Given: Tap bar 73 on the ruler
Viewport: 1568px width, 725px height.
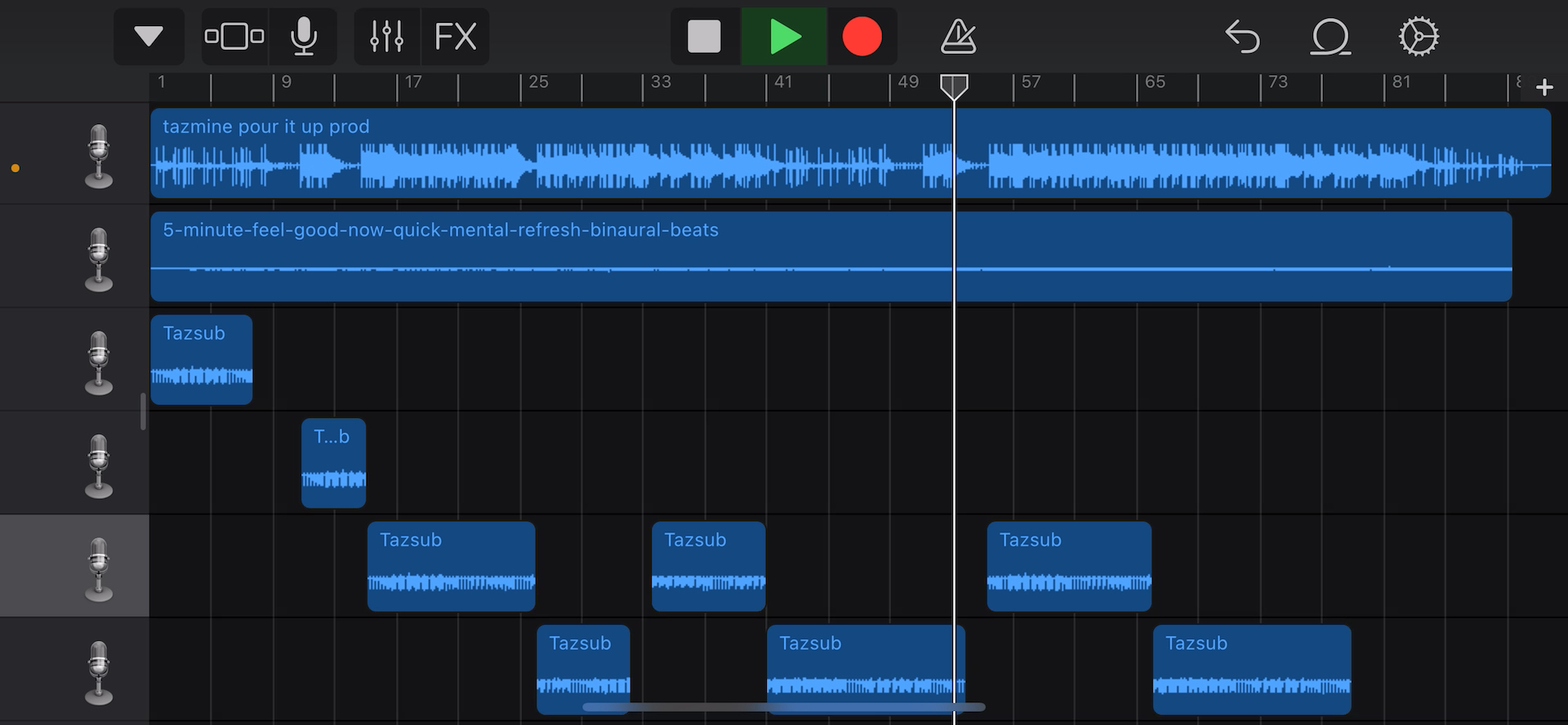Looking at the screenshot, I should coord(1278,82).
